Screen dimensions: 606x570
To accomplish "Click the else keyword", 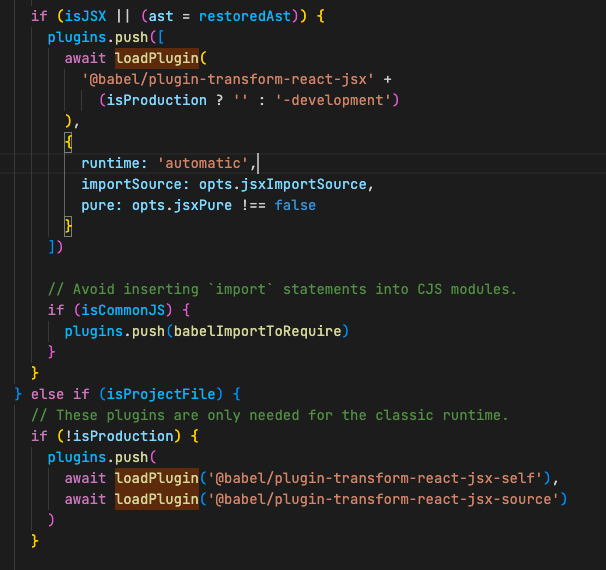I will click(48, 394).
